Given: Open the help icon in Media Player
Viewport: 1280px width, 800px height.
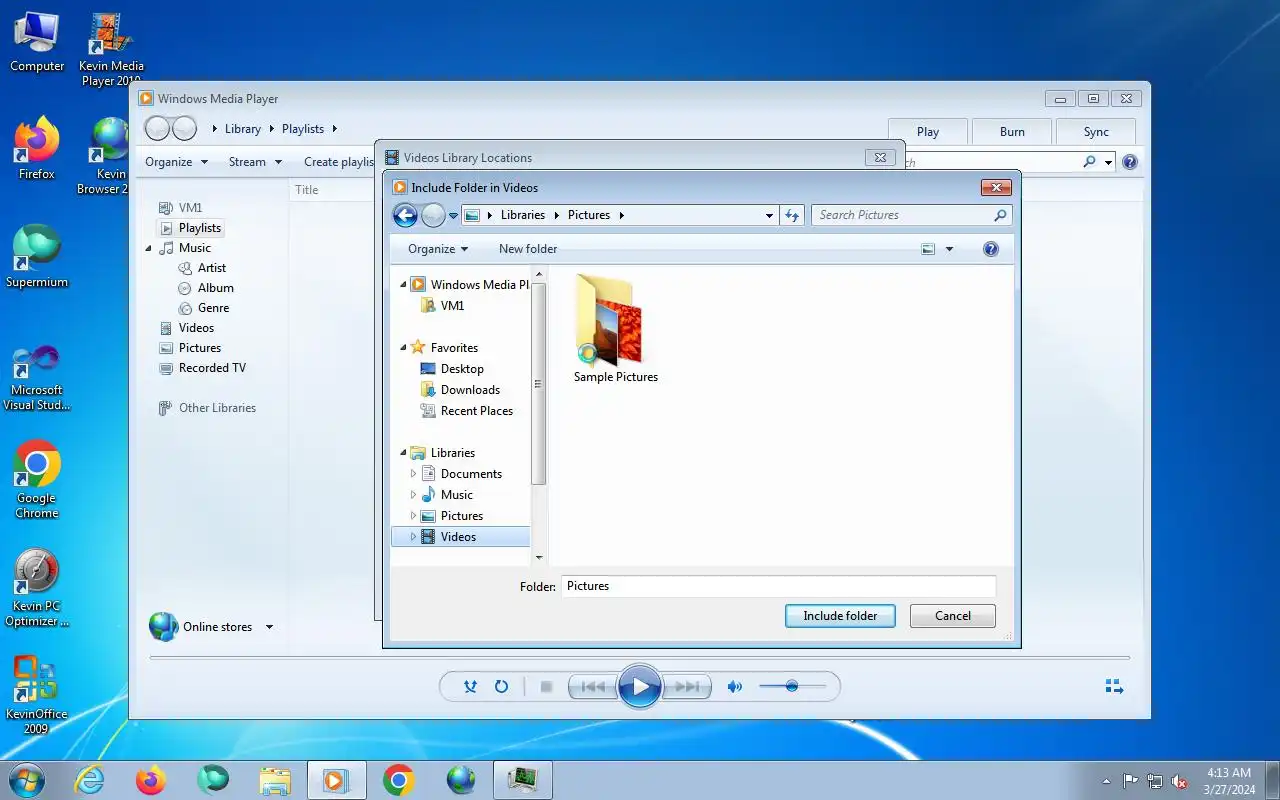Looking at the screenshot, I should [1130, 162].
